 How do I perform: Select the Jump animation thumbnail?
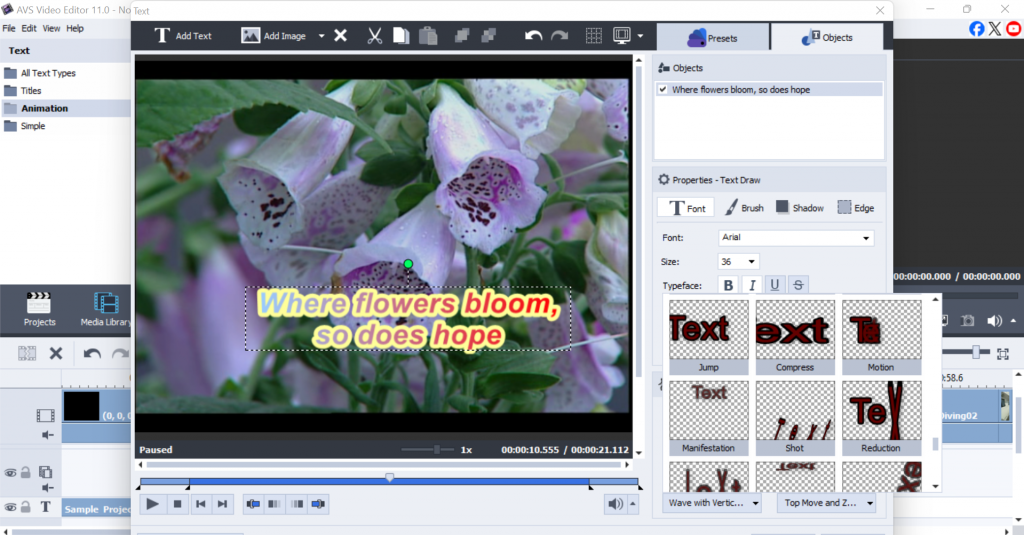(x=708, y=335)
